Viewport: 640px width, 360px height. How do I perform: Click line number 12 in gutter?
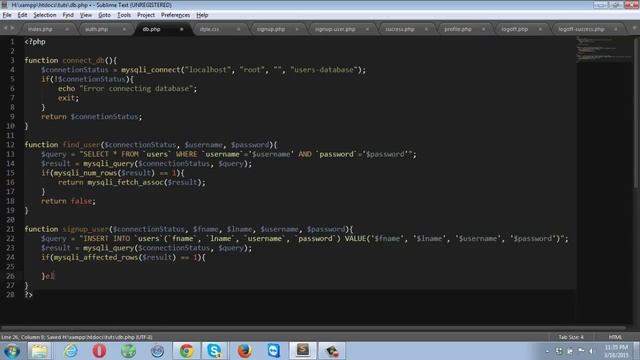click(10, 145)
